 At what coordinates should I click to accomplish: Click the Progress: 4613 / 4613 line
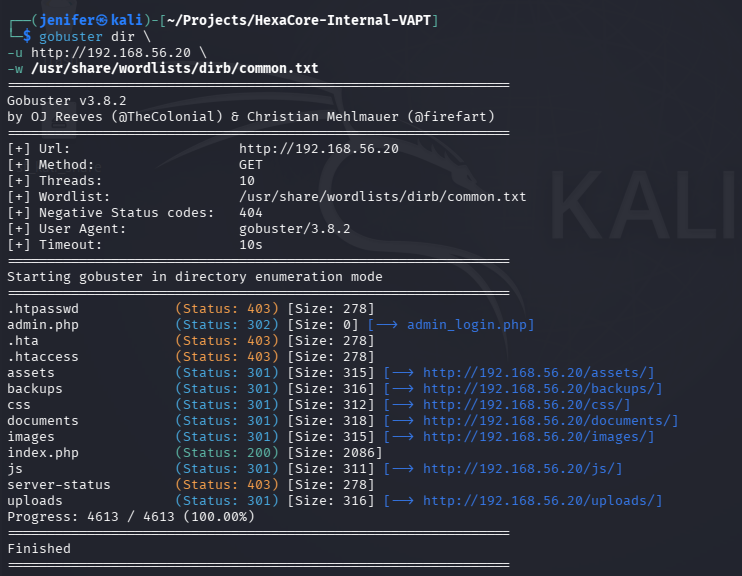(131, 517)
